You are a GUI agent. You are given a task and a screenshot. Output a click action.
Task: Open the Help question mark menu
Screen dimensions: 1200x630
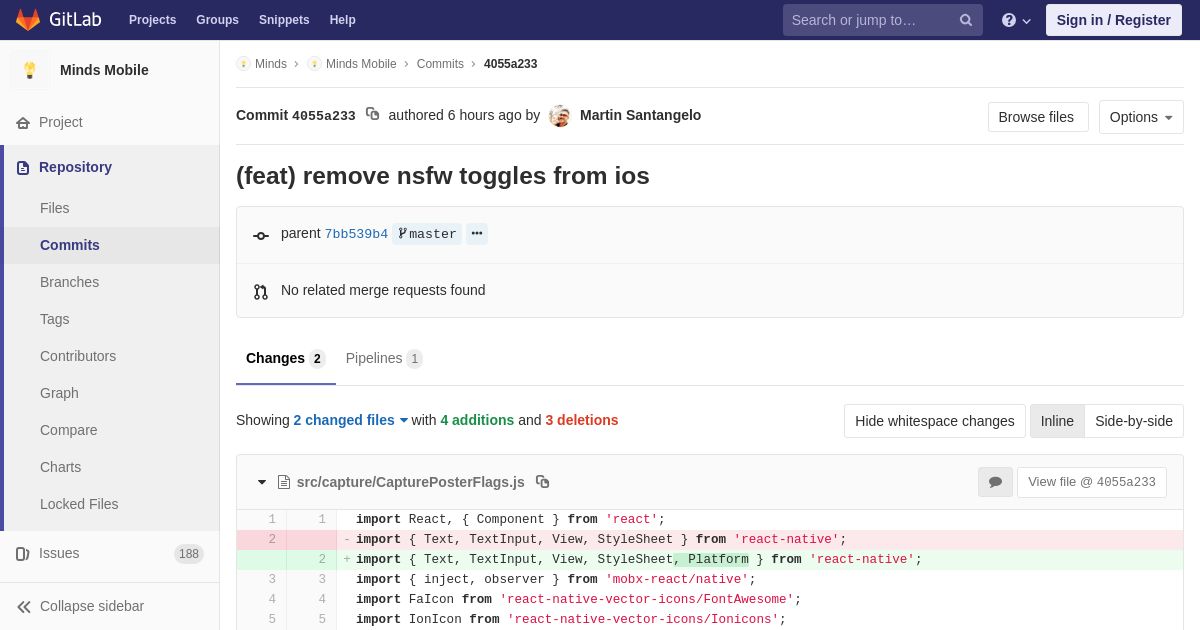pos(1016,20)
